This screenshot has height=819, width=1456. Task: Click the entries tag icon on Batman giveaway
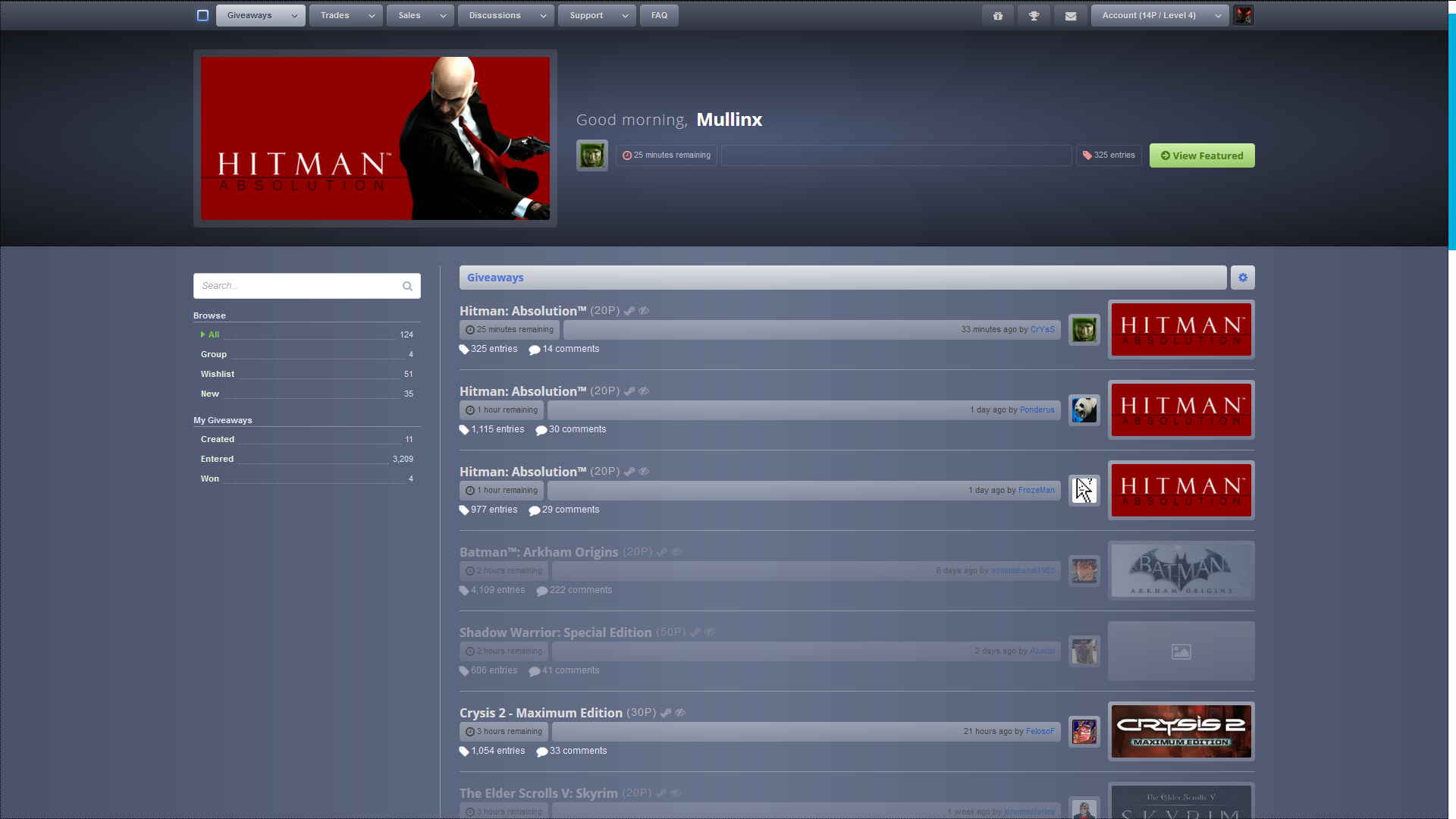click(463, 590)
